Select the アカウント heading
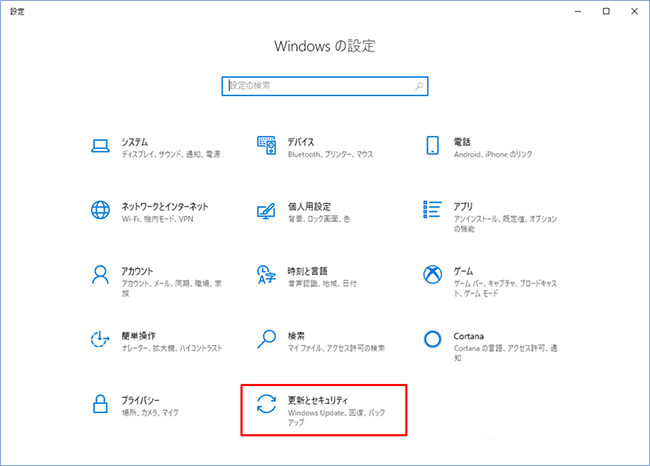This screenshot has width=650, height=466. click(137, 271)
